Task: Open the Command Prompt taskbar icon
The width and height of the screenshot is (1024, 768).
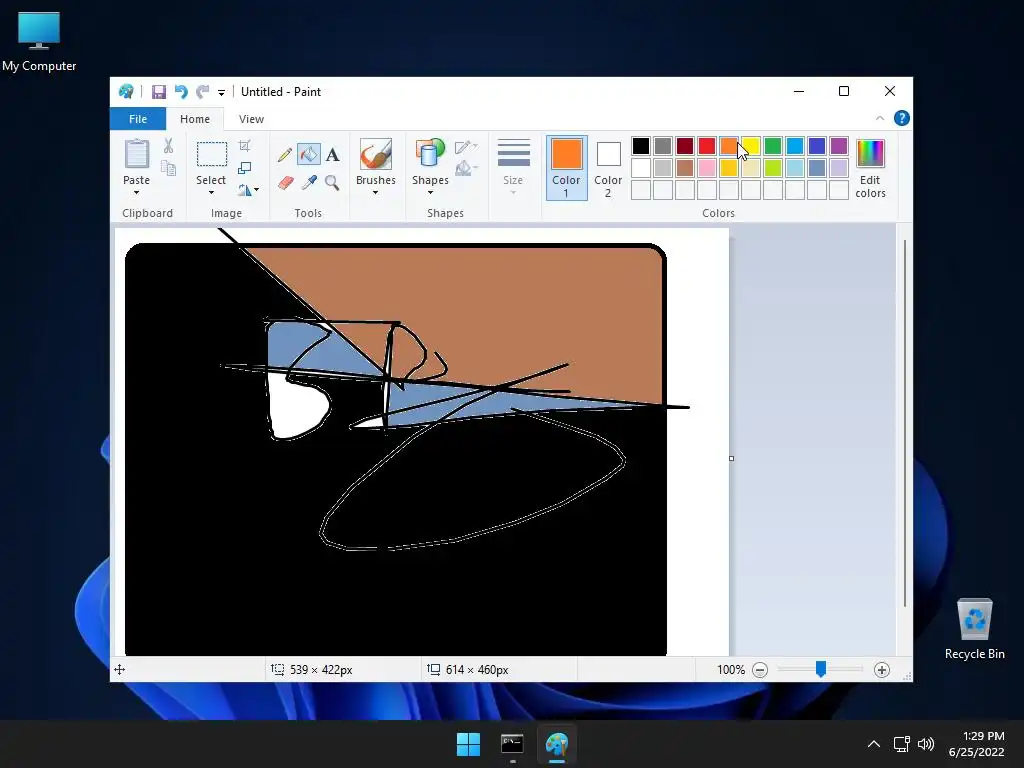Action: [512, 744]
